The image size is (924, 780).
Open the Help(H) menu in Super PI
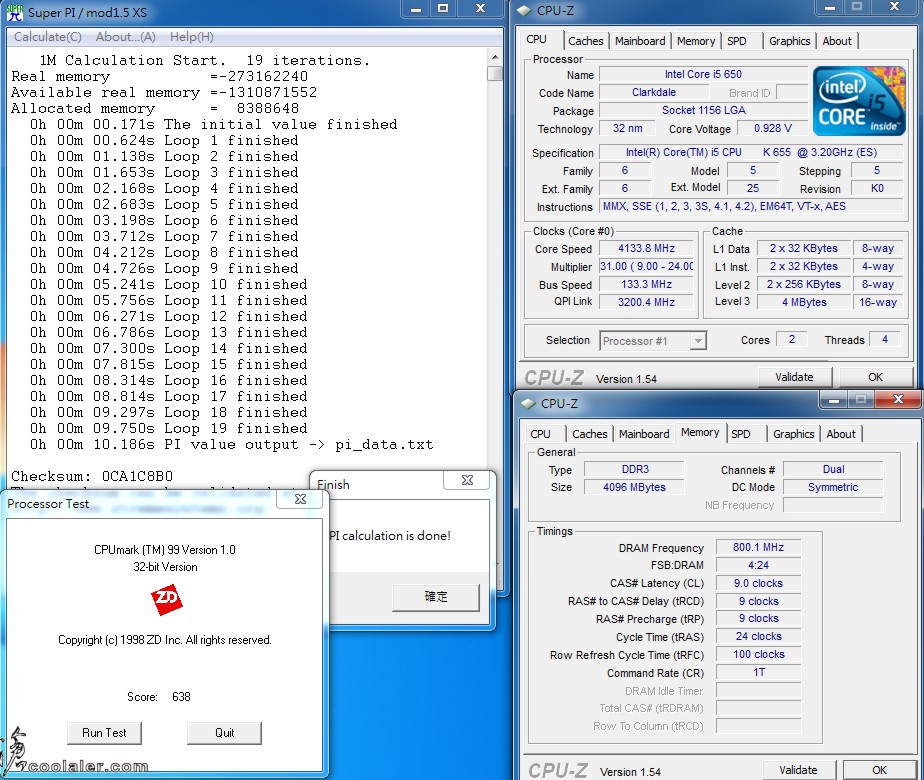(192, 37)
